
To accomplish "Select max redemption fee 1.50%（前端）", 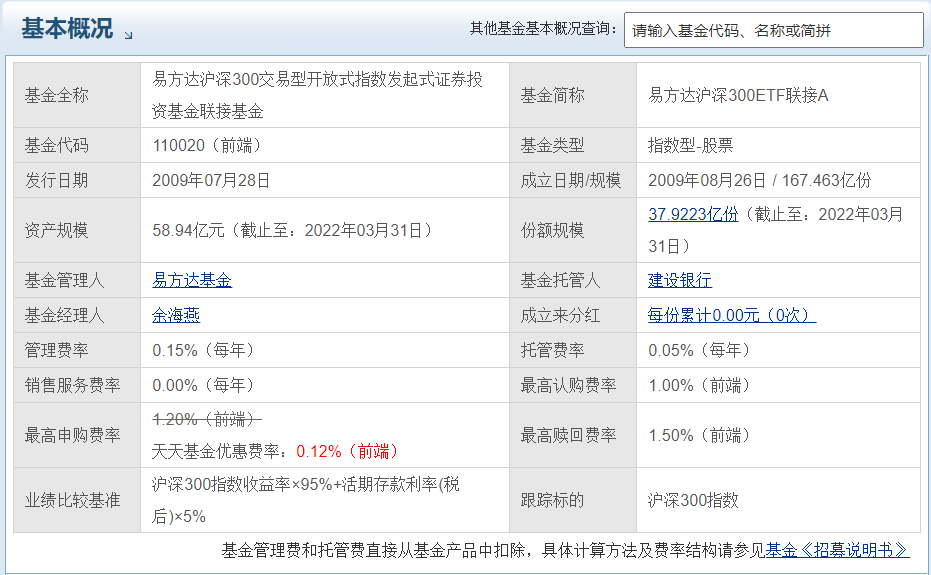I will [699, 435].
